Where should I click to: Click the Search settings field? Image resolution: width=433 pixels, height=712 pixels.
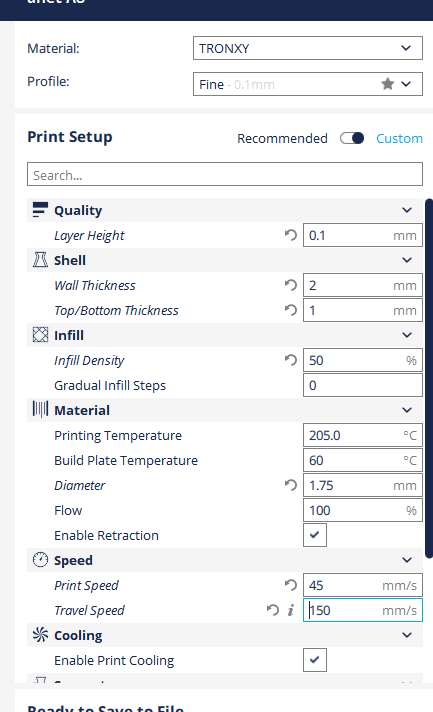point(225,174)
